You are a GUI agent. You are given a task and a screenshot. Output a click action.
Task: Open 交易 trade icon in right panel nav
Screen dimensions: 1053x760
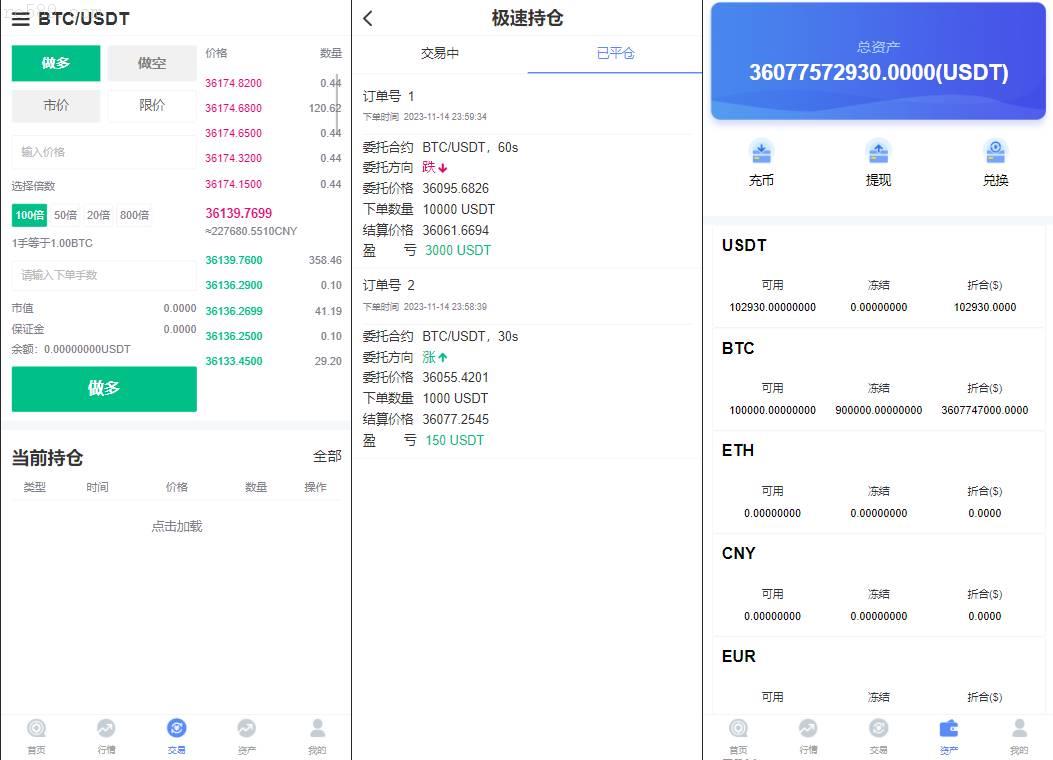pos(878,728)
